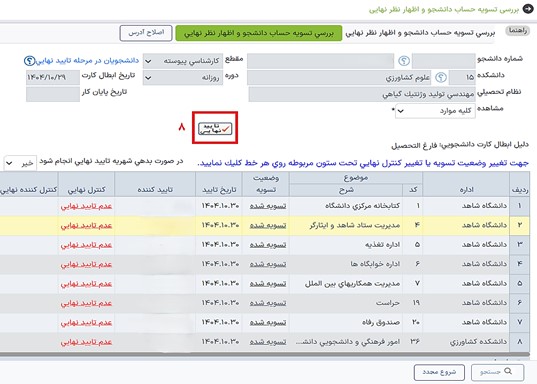The height and width of the screenshot is (384, 537).
Task: Select the صندوق رفاه description cell
Action: (x=346, y=322)
